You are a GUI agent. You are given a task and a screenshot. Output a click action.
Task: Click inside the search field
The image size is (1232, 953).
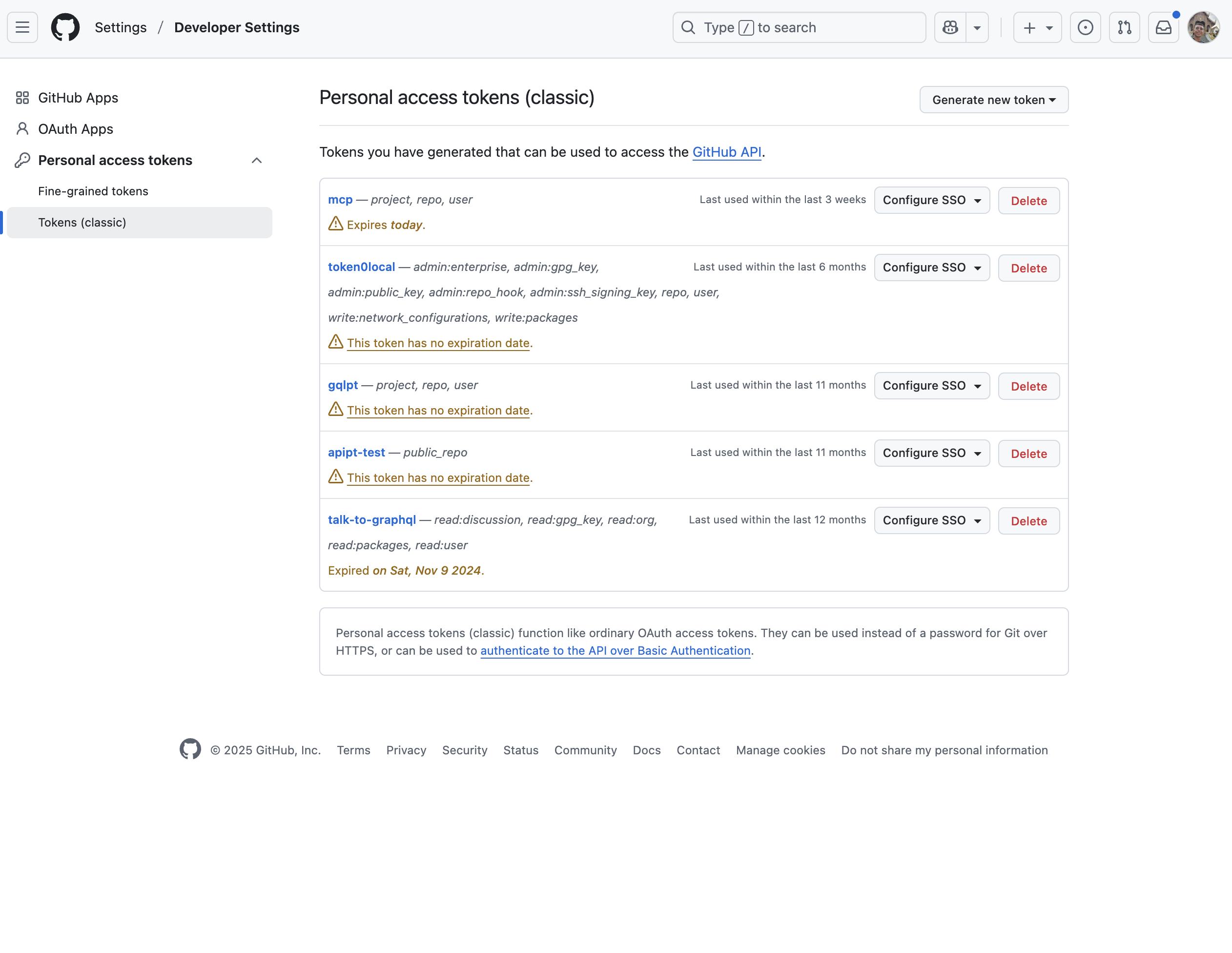click(798, 26)
